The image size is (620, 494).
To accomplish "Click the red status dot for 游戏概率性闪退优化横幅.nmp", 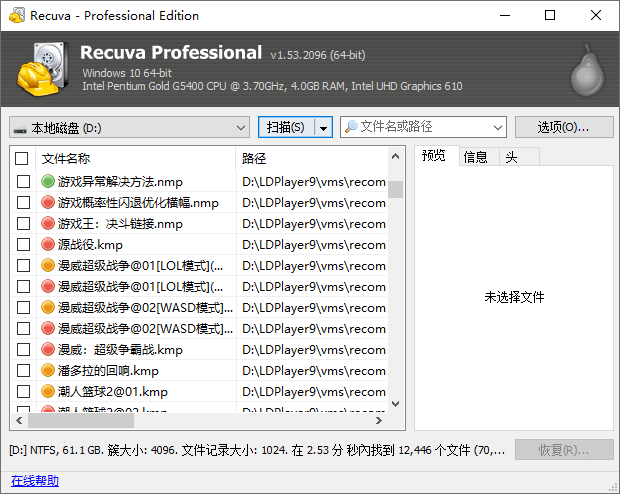I will point(47,203).
